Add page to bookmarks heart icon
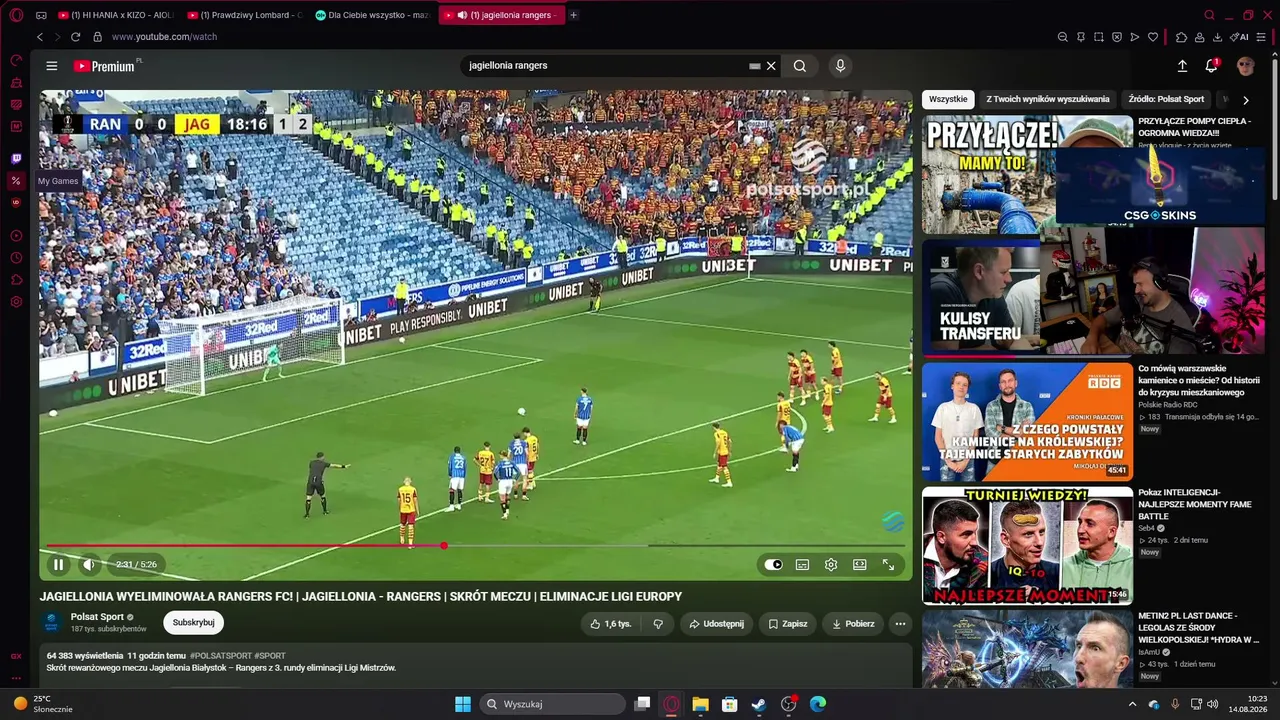The image size is (1280, 720). 1153,37
